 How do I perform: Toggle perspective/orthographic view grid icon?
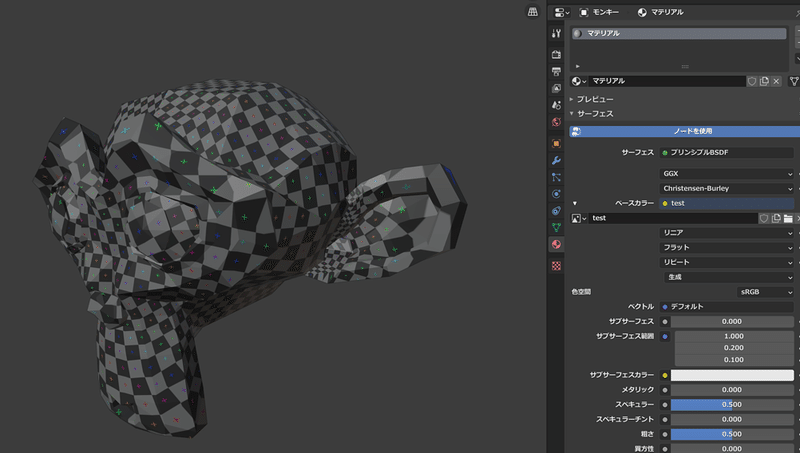(x=532, y=12)
